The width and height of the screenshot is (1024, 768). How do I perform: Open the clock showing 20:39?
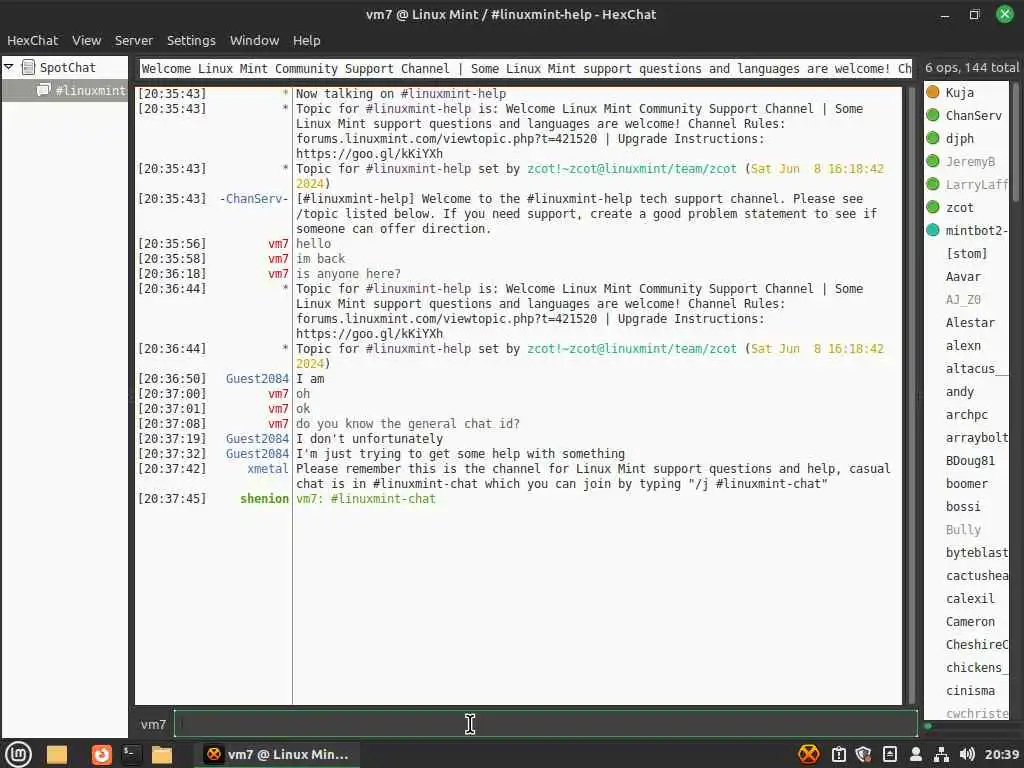pos(1001,754)
